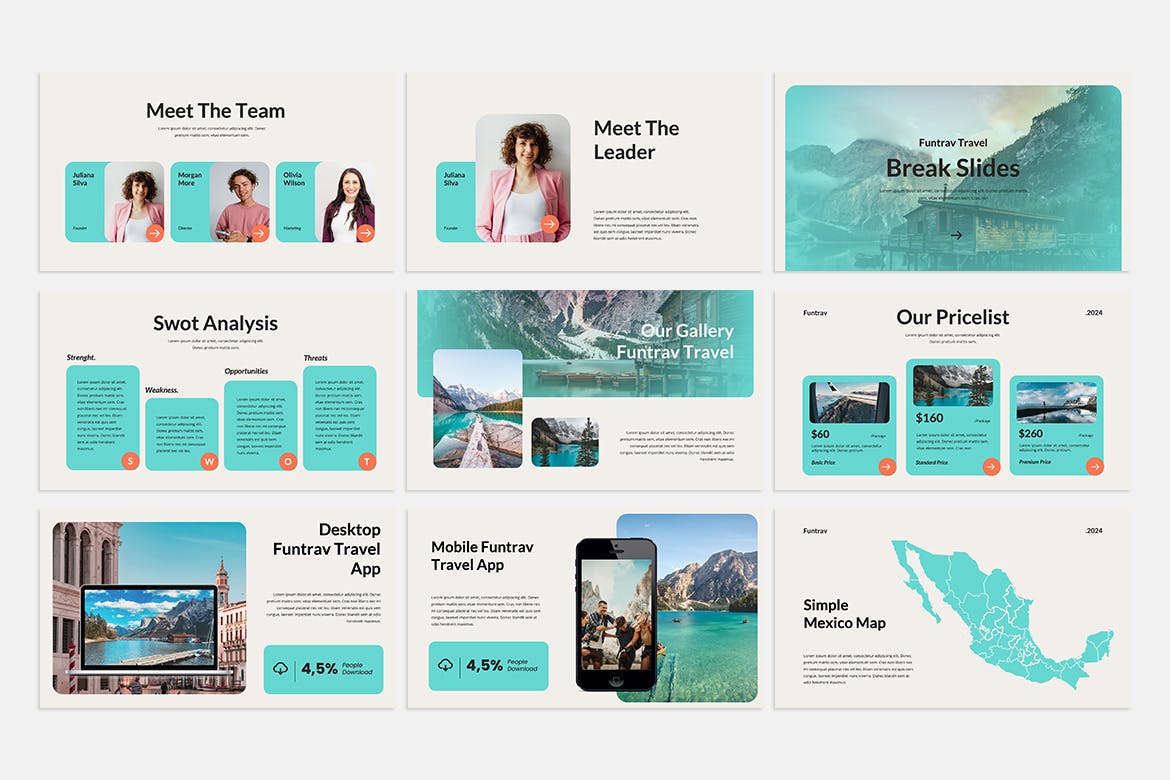Click the Our Pricelist heading
Image resolution: width=1170 pixels, height=780 pixels.
tap(952, 317)
